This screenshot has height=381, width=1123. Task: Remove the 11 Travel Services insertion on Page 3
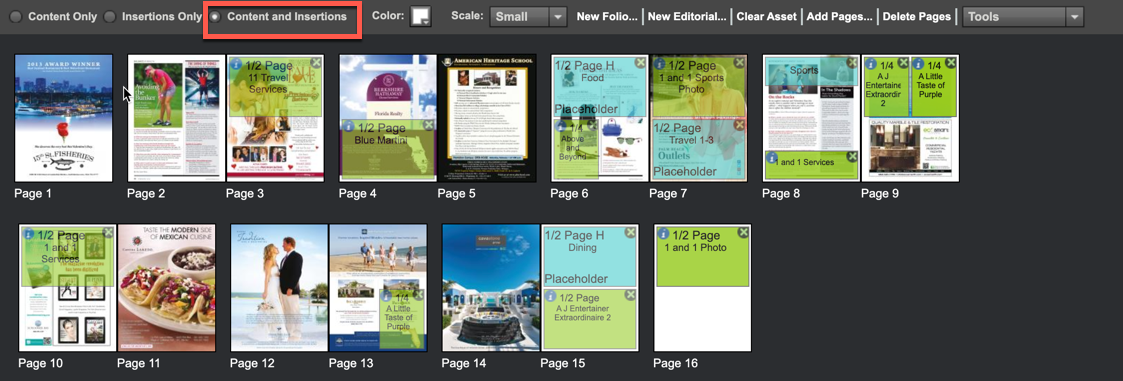(x=317, y=63)
